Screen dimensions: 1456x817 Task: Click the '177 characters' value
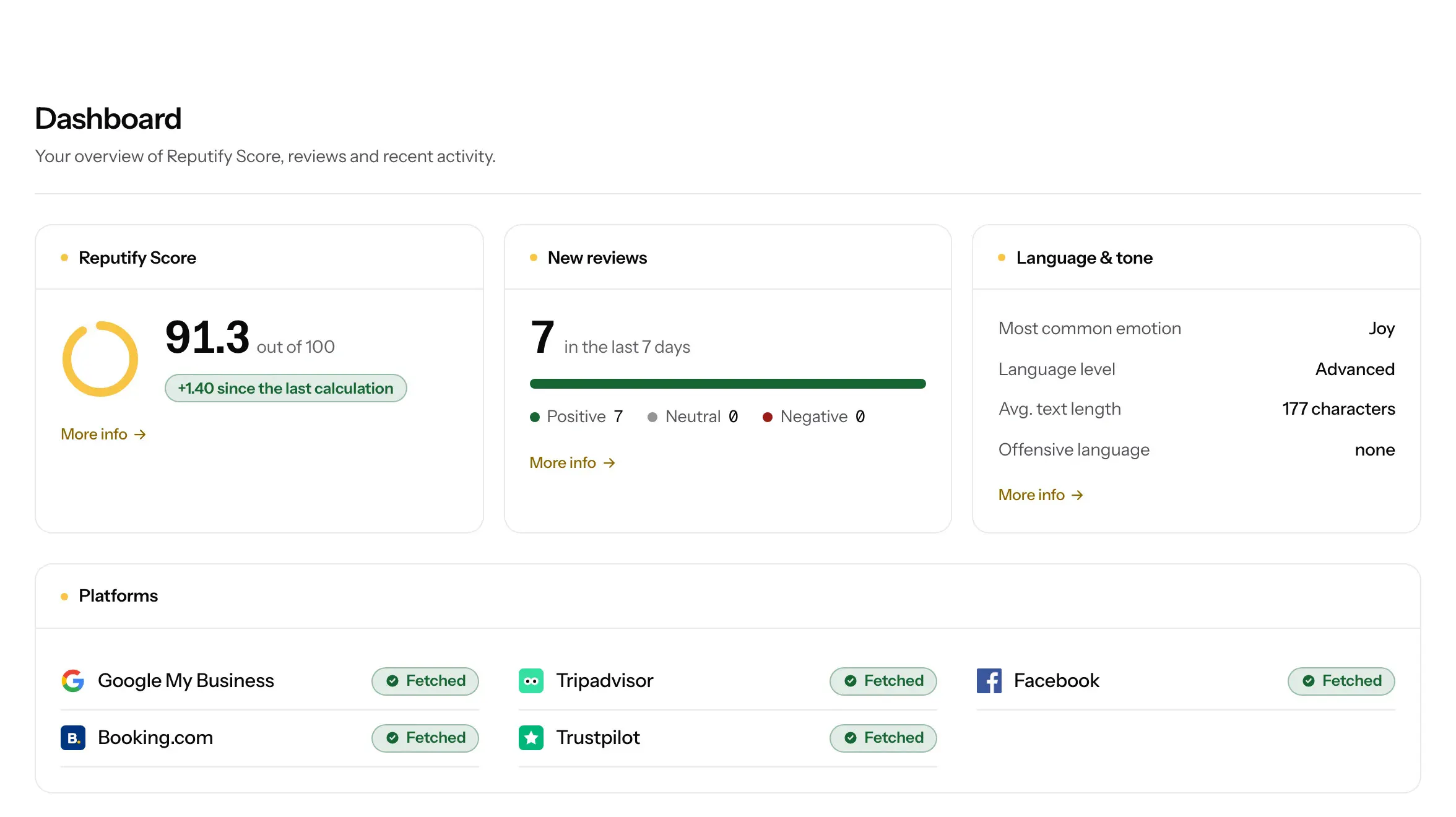pos(1338,409)
